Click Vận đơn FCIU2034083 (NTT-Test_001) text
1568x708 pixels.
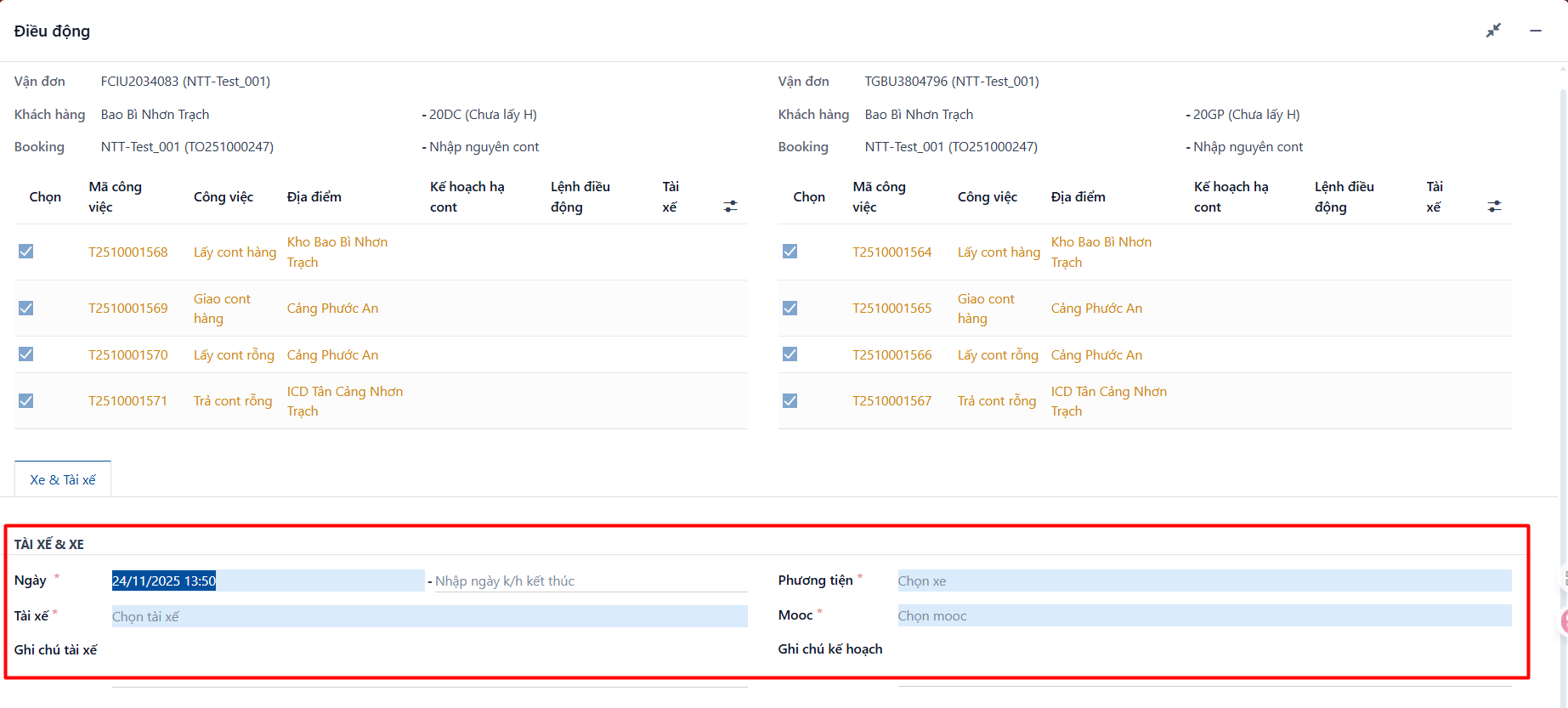click(185, 82)
